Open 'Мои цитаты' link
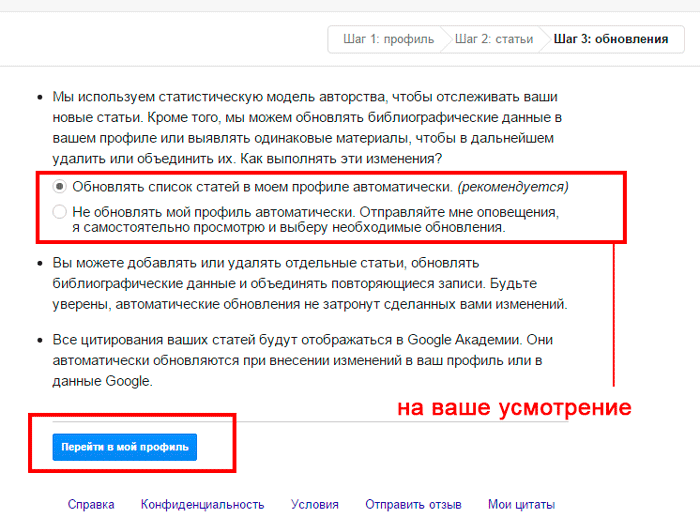This screenshot has height=518, width=700. 521,505
